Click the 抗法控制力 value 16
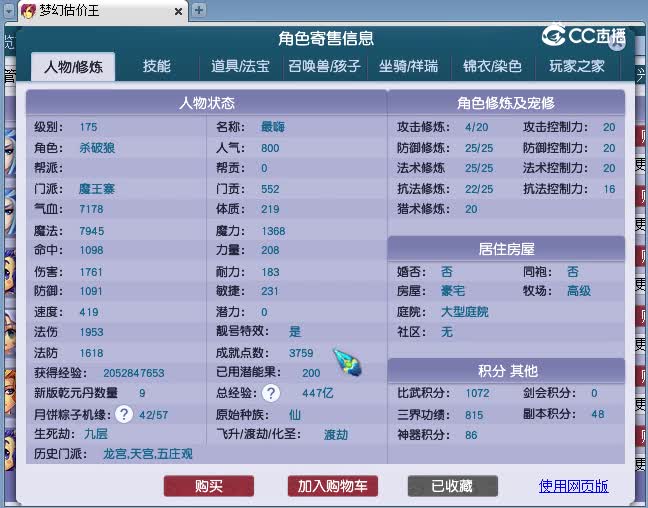The image size is (648, 508). [x=609, y=189]
